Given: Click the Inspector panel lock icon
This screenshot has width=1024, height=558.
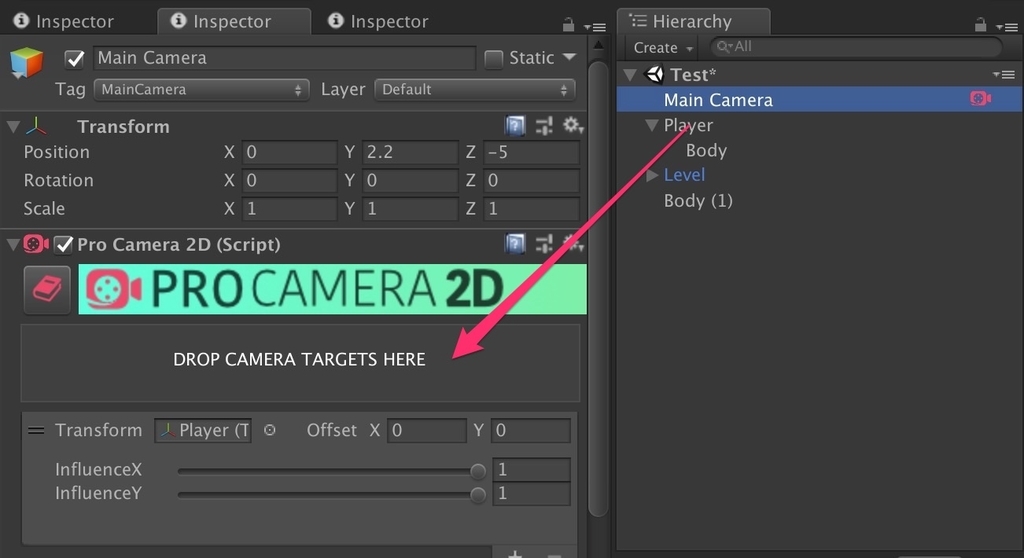Looking at the screenshot, I should coord(568,25).
